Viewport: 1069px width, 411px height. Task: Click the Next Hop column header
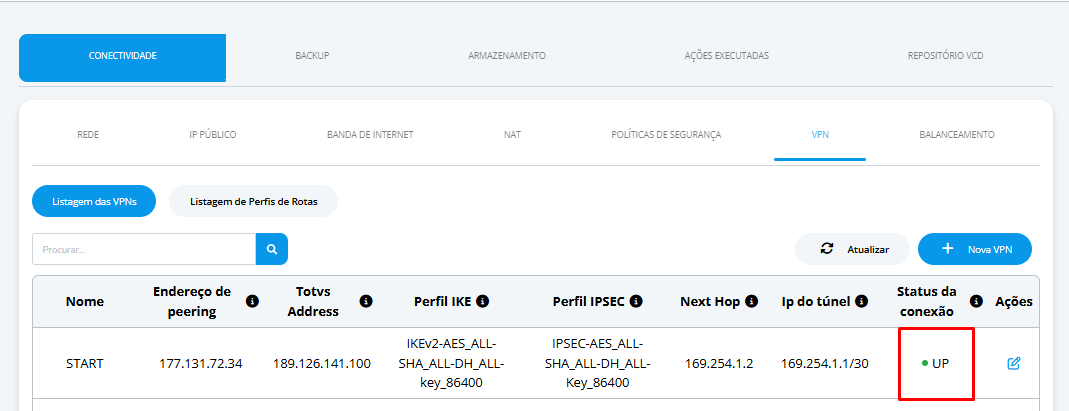pos(710,301)
